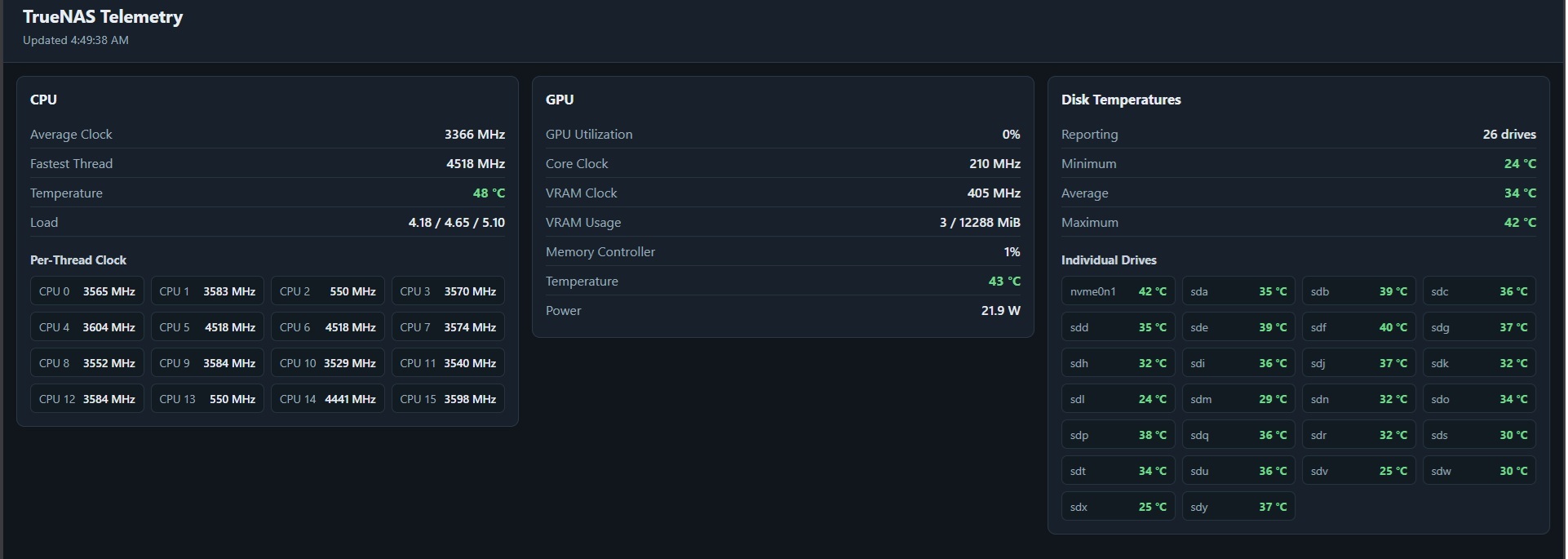Image resolution: width=1568 pixels, height=559 pixels.
Task: Select the sdc drive tile
Action: [x=1479, y=291]
